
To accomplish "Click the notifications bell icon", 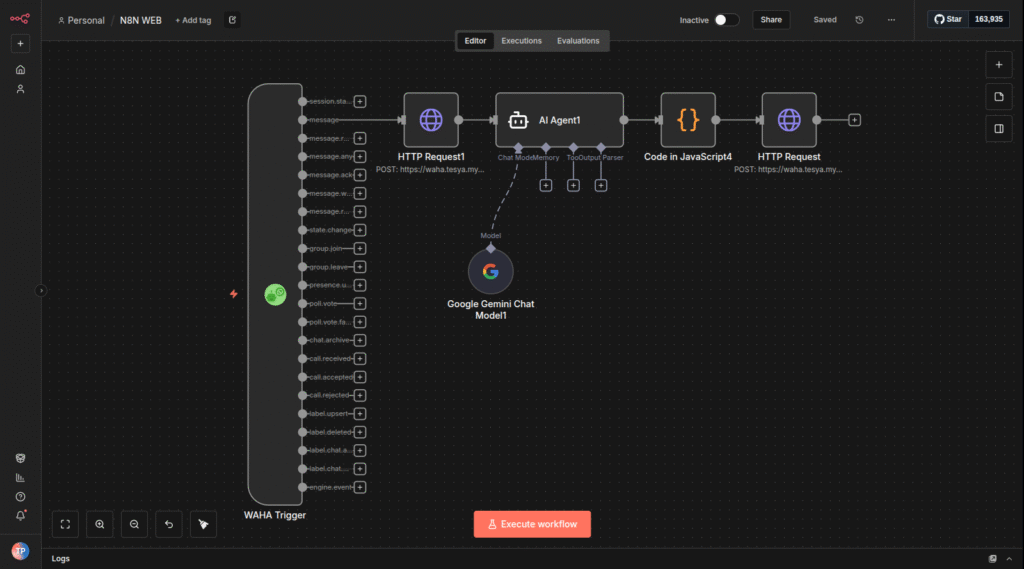I will point(20,515).
